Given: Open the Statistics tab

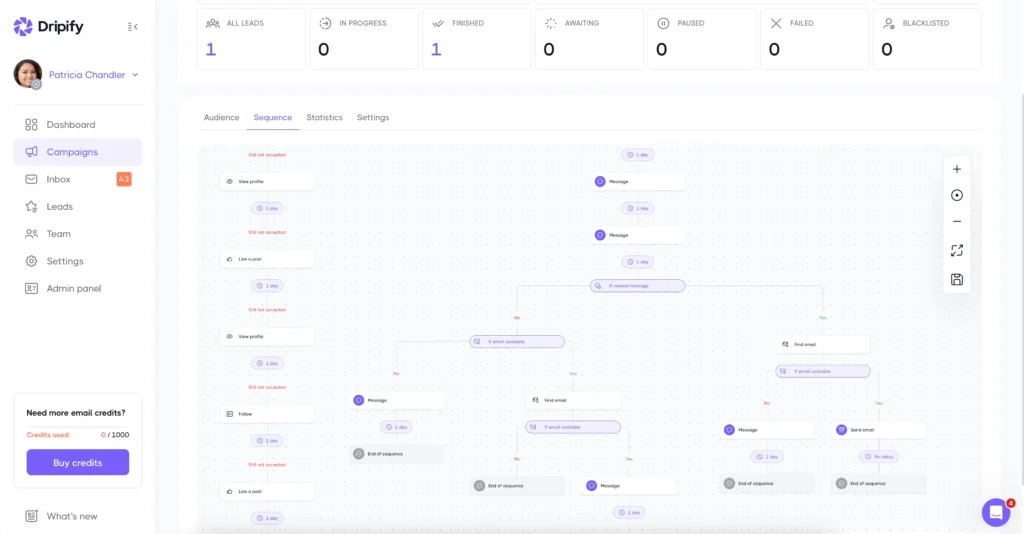Looking at the screenshot, I should point(324,117).
